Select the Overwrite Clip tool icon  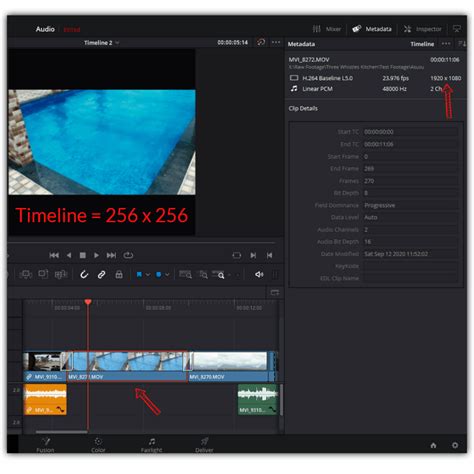coord(43,274)
